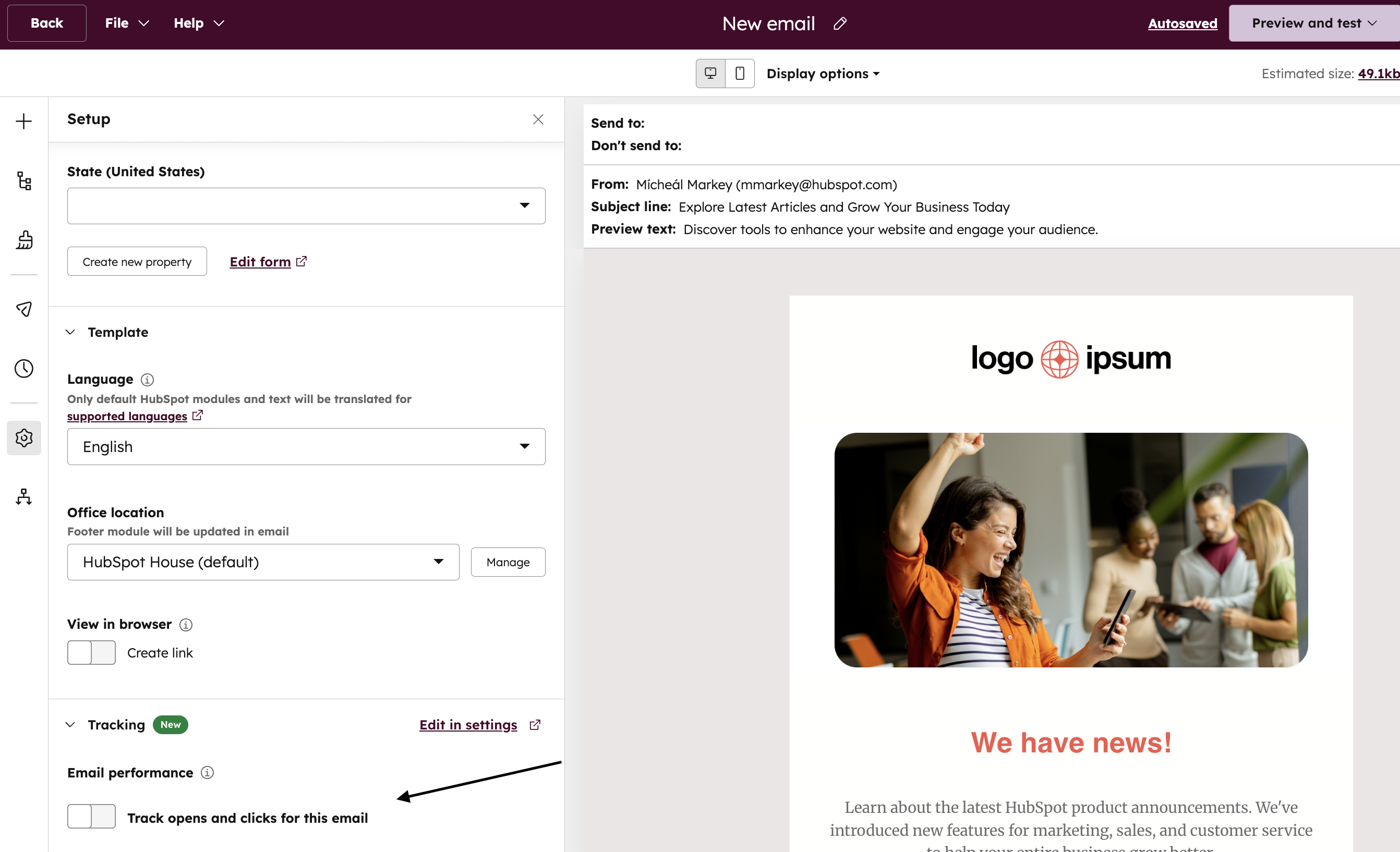The height and width of the screenshot is (852, 1400).
Task: Open the Help menu
Action: (x=199, y=23)
